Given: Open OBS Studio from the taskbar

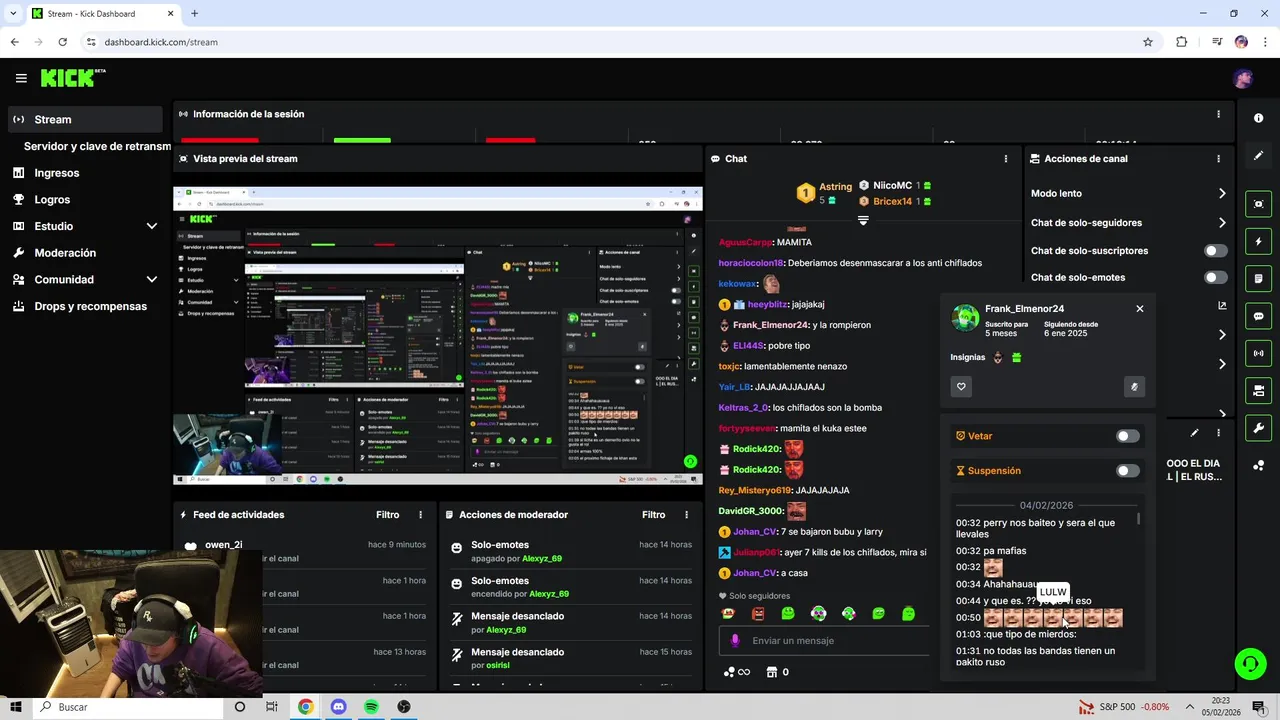Looking at the screenshot, I should click(404, 707).
